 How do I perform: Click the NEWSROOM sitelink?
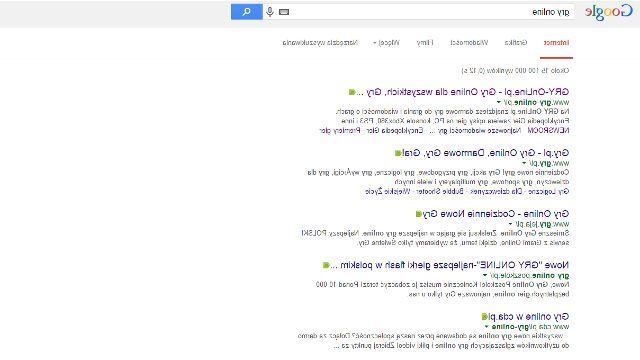point(549,131)
